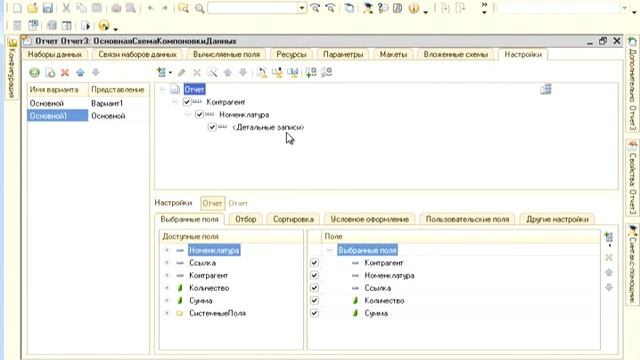
Task: Uncheck Контрагент grouping in report structure
Action: coord(187,102)
